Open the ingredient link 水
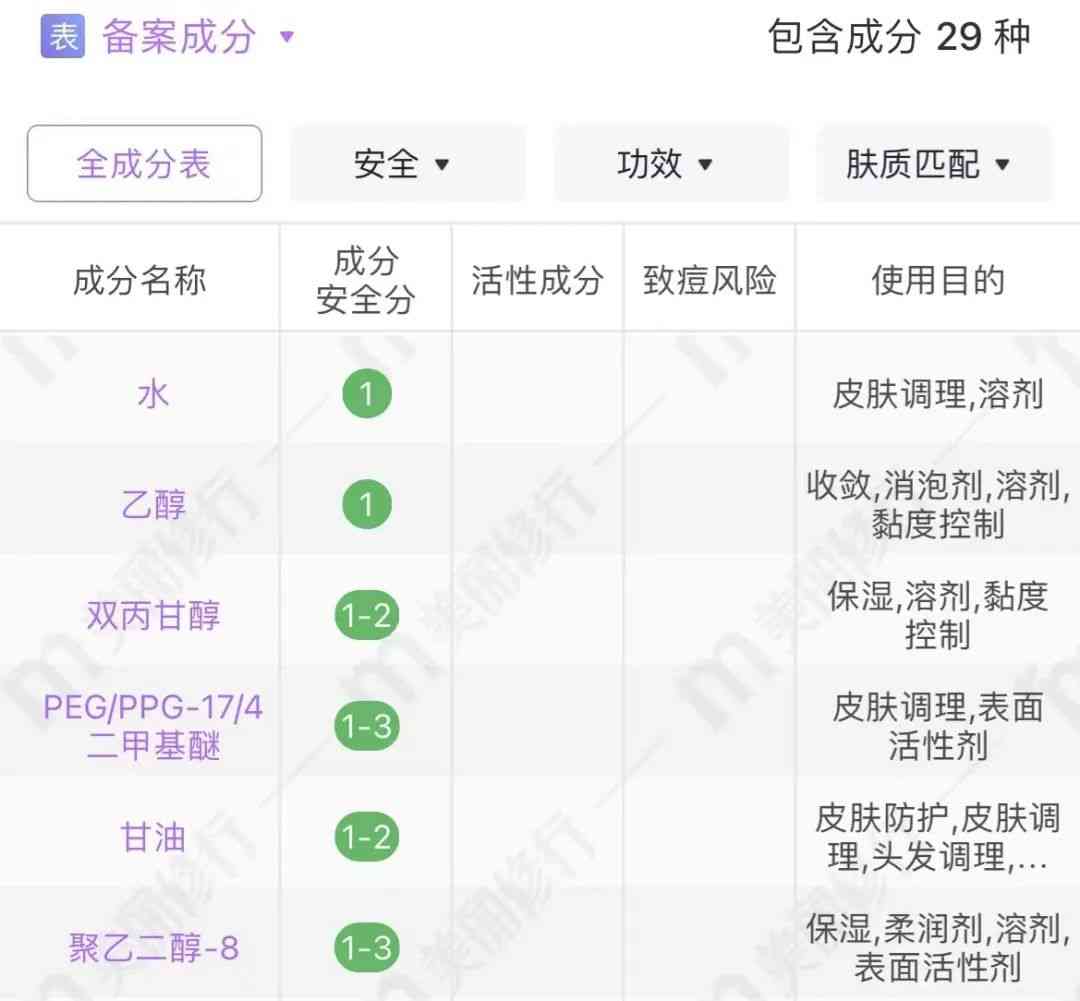Screen dimensions: 1080x1001 153,394
